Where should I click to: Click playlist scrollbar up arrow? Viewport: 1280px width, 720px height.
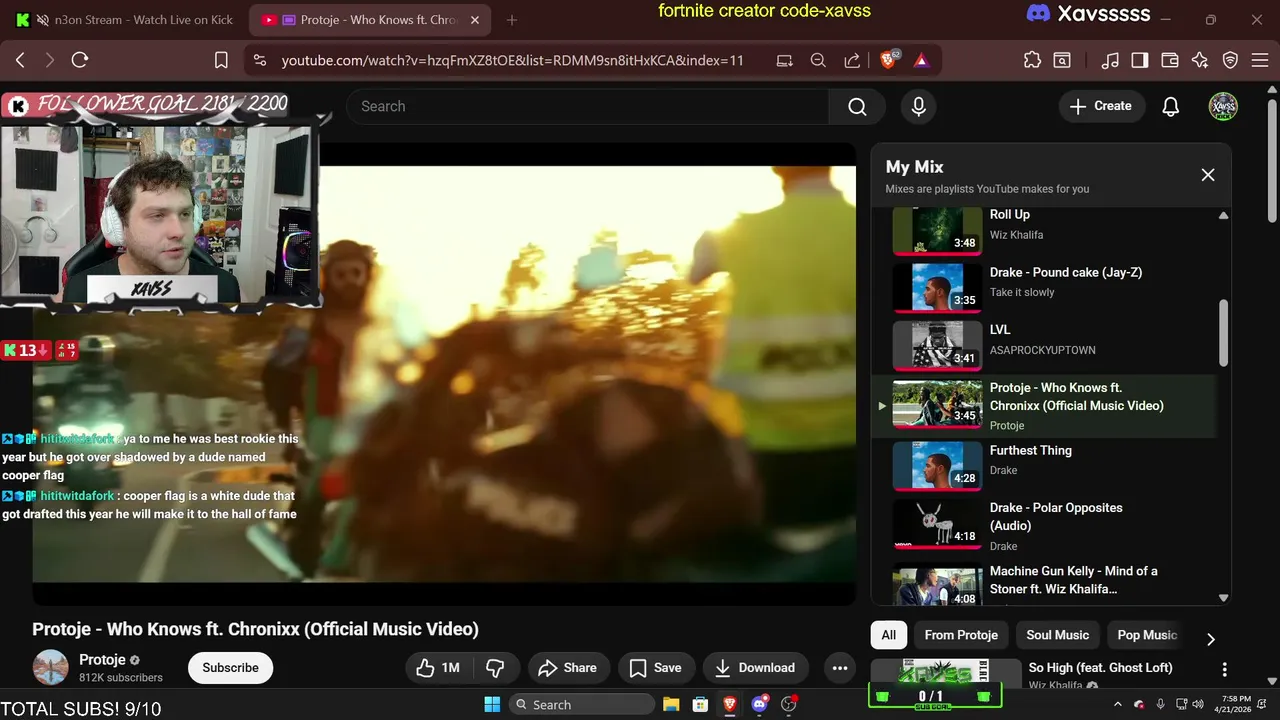(x=1223, y=215)
